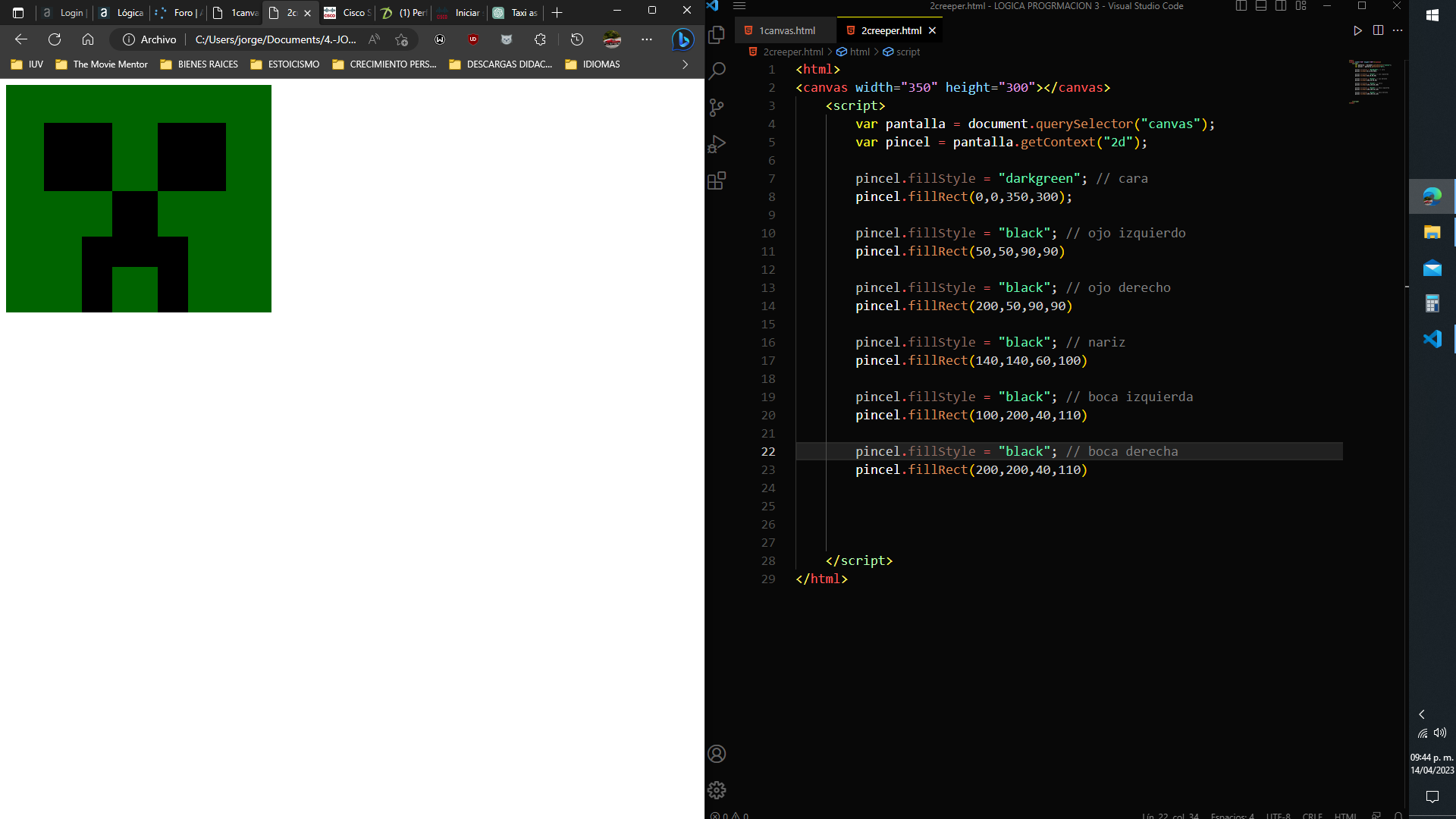Click line number 22 in the gutter
Image resolution: width=1456 pixels, height=819 pixels.
(x=768, y=451)
